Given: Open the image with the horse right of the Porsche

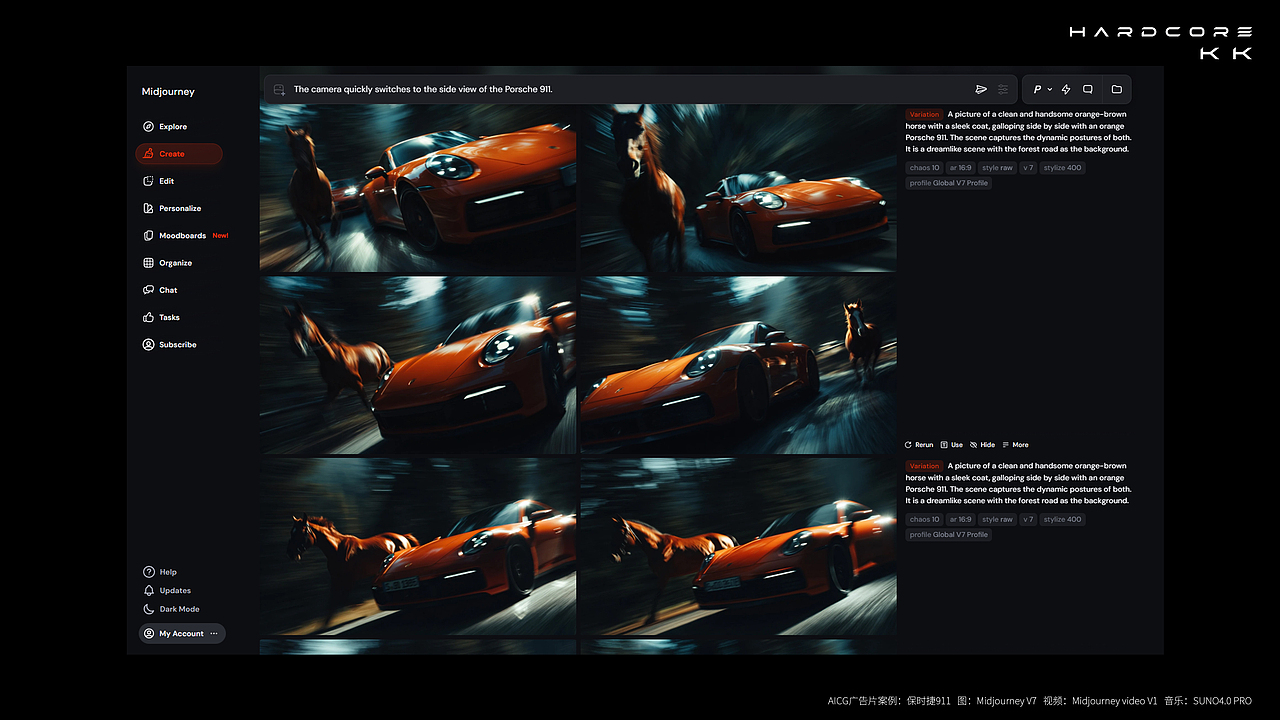Looking at the screenshot, I should 738,366.
